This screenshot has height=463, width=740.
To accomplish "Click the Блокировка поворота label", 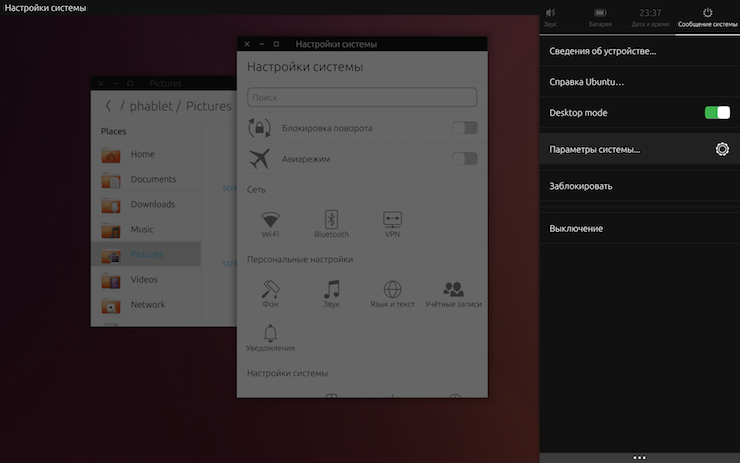I will (x=327, y=128).
